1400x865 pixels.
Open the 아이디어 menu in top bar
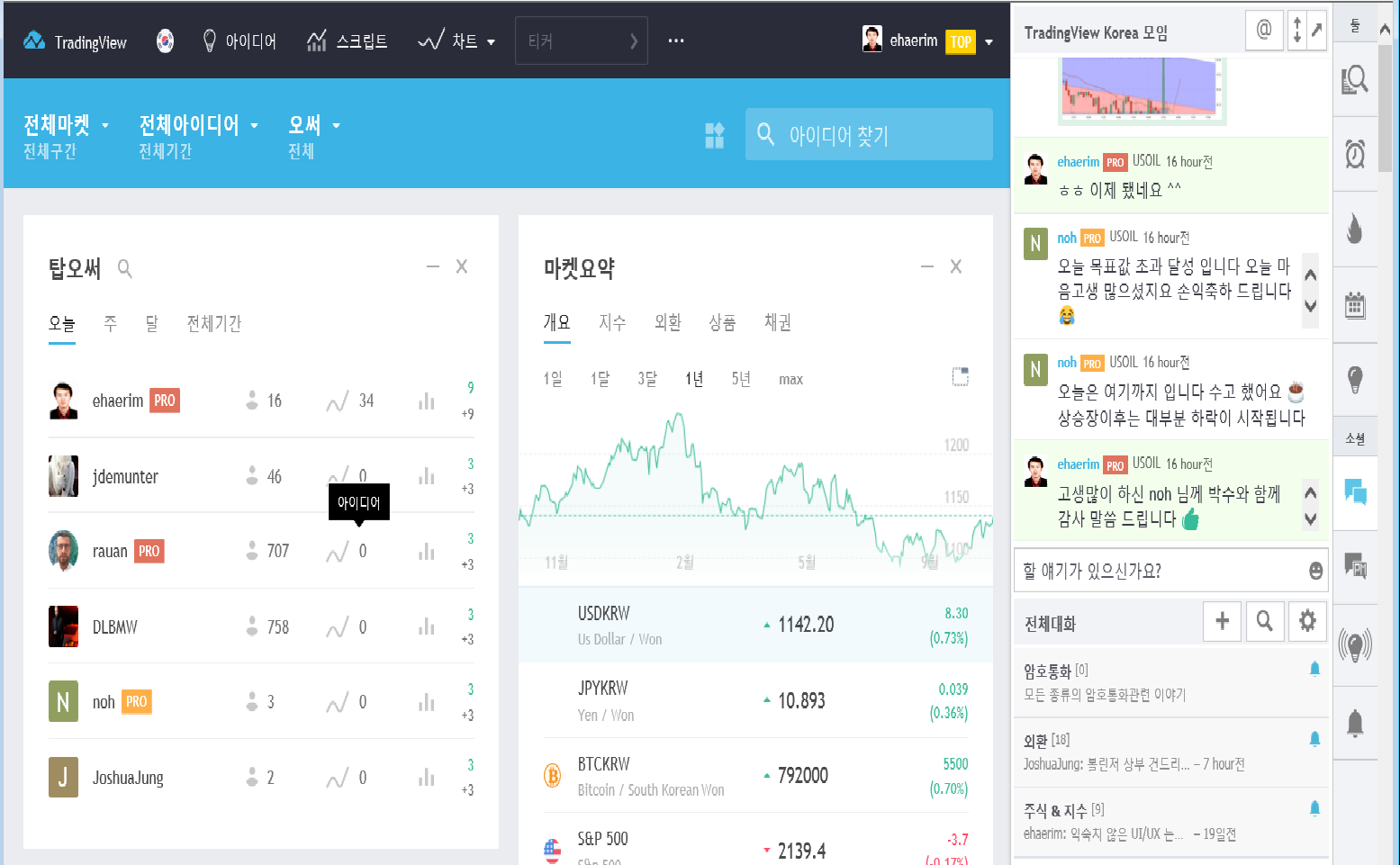(x=239, y=41)
